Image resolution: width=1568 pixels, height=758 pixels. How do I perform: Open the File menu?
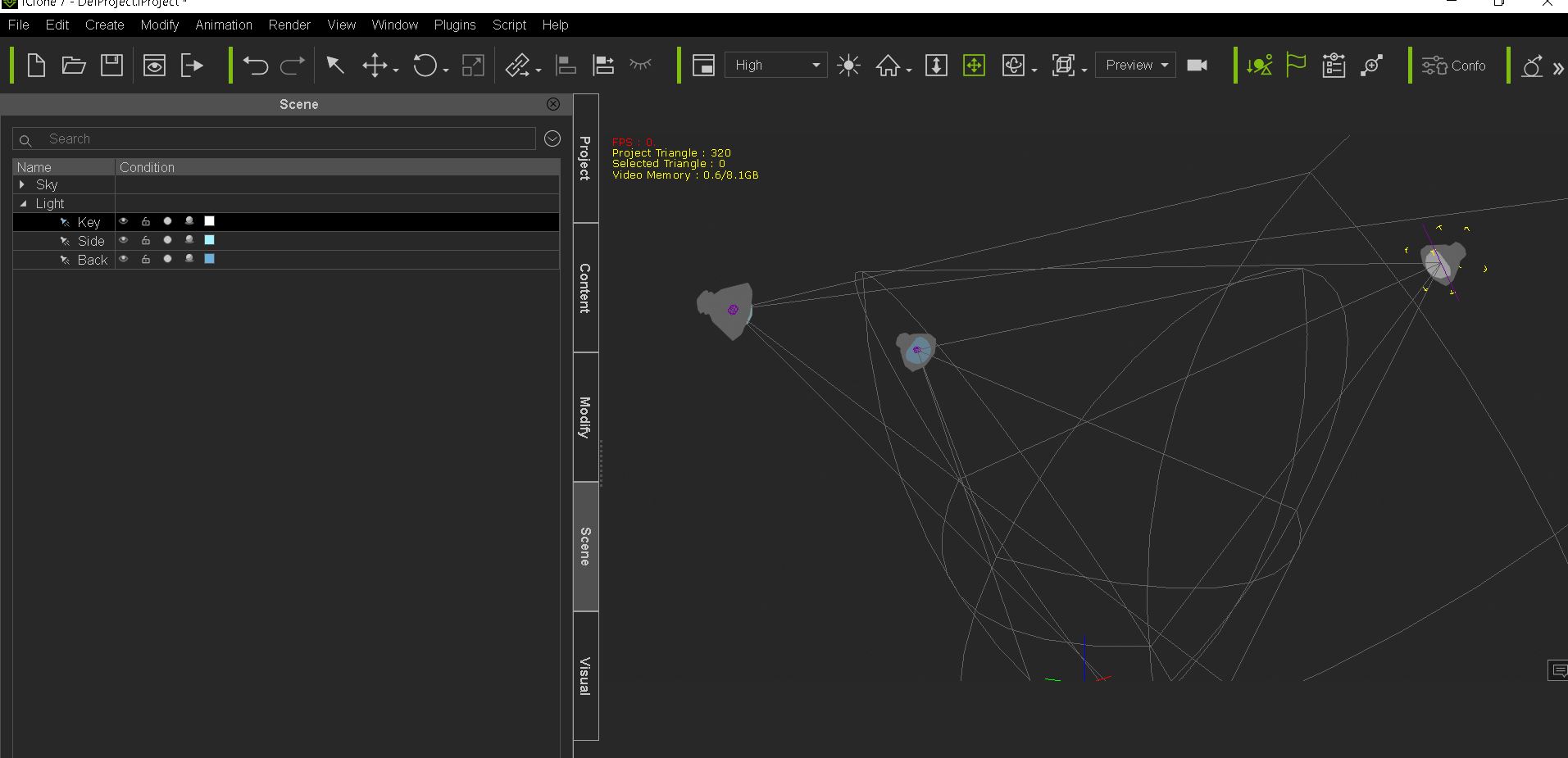(x=18, y=25)
